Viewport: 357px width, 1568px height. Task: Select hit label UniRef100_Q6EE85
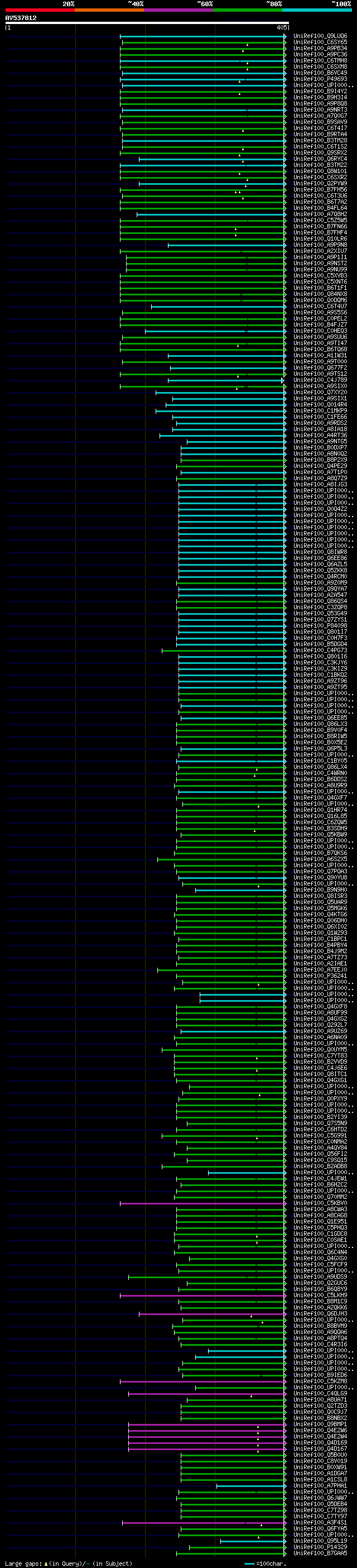click(321, 718)
